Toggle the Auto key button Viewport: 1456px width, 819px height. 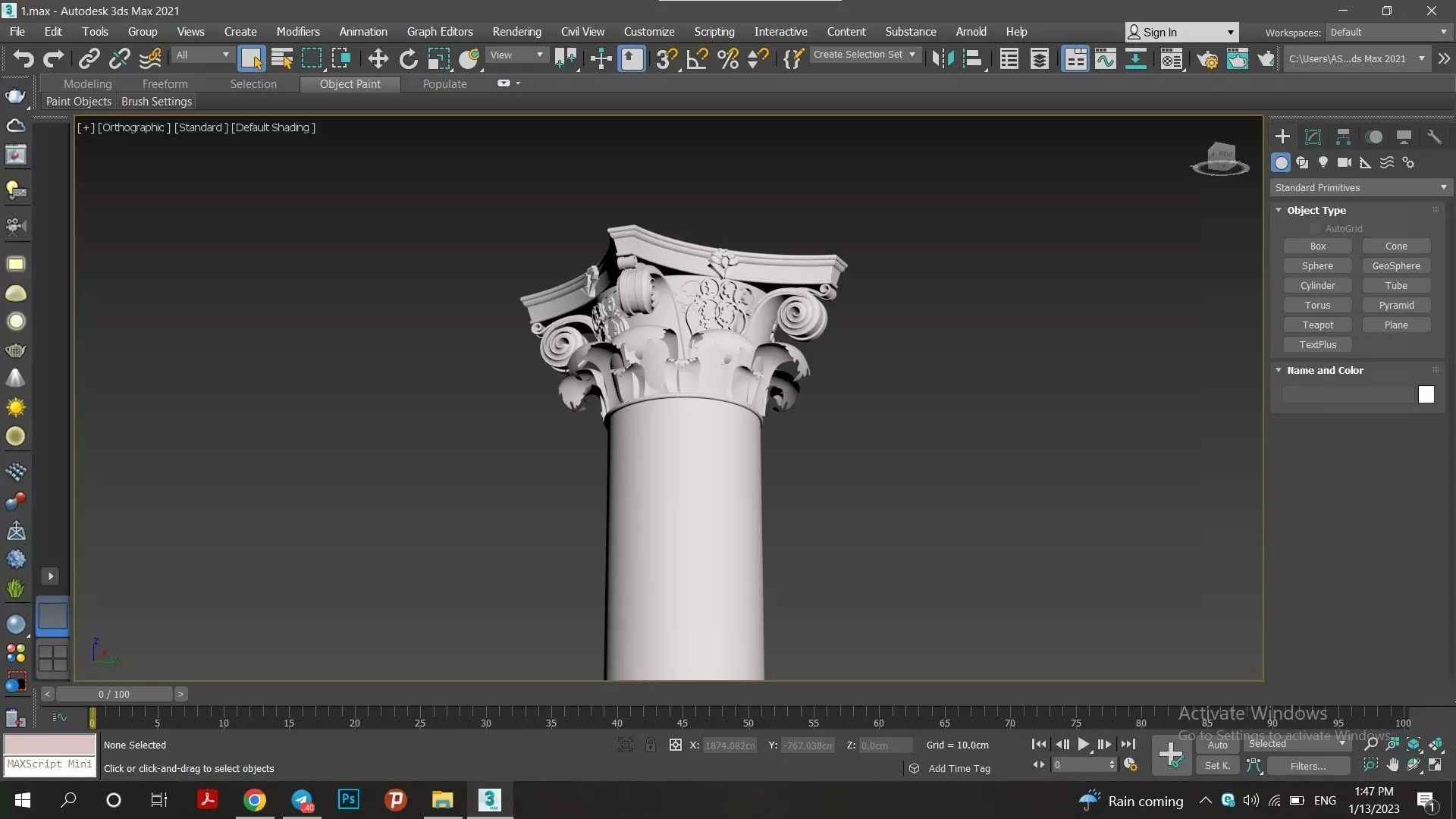(1217, 745)
